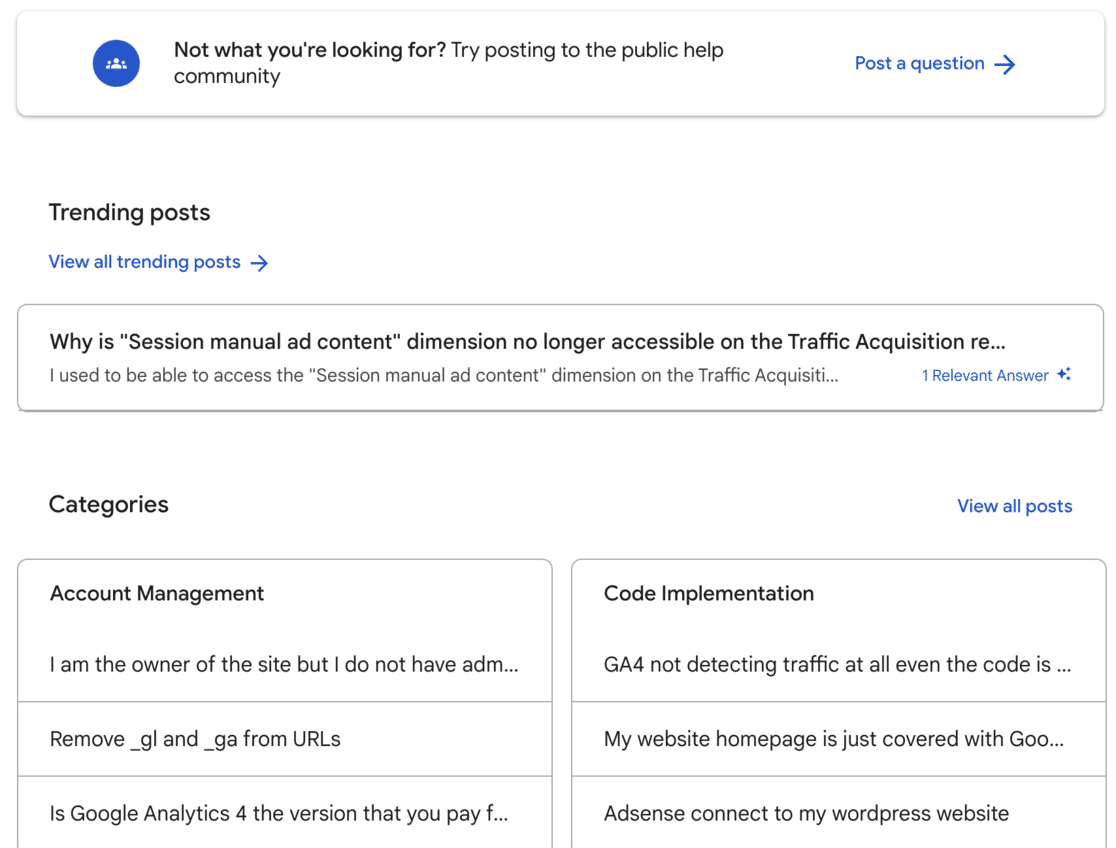Image resolution: width=1116 pixels, height=848 pixels.
Task: Open the "Session manual ad content" trending post title
Action: click(527, 342)
